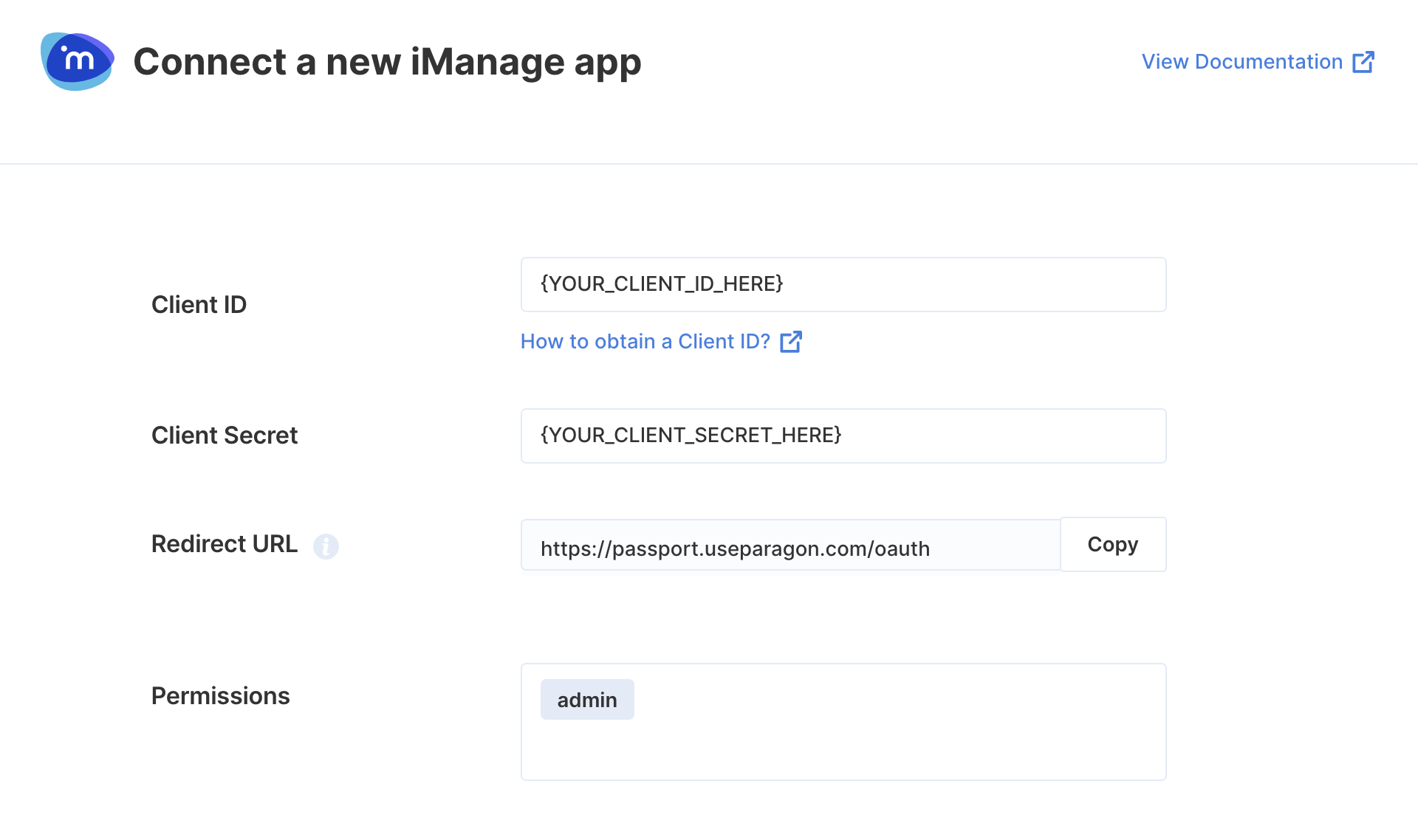Click the {YOUR_CLIENT_ID_HERE} placeholder text

[x=662, y=284]
